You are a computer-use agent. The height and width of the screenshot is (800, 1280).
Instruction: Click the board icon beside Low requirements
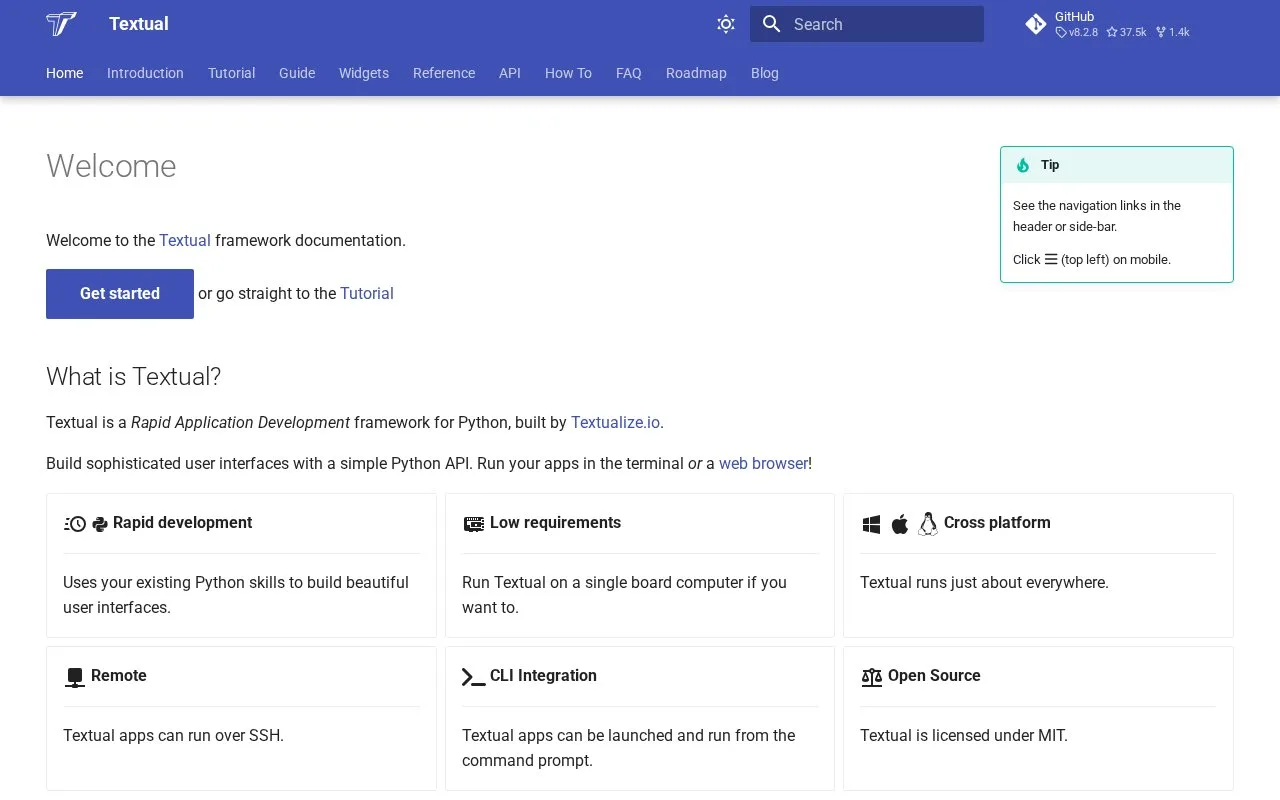click(474, 523)
